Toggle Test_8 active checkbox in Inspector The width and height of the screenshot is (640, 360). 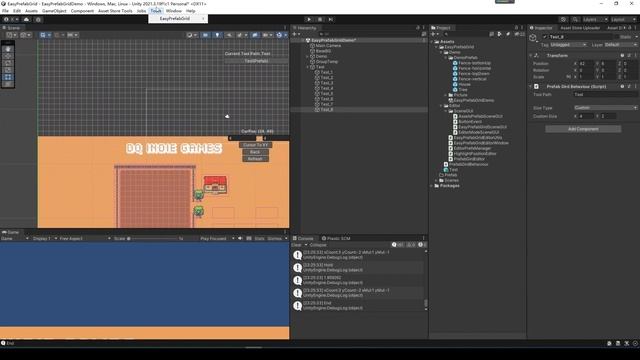544,37
